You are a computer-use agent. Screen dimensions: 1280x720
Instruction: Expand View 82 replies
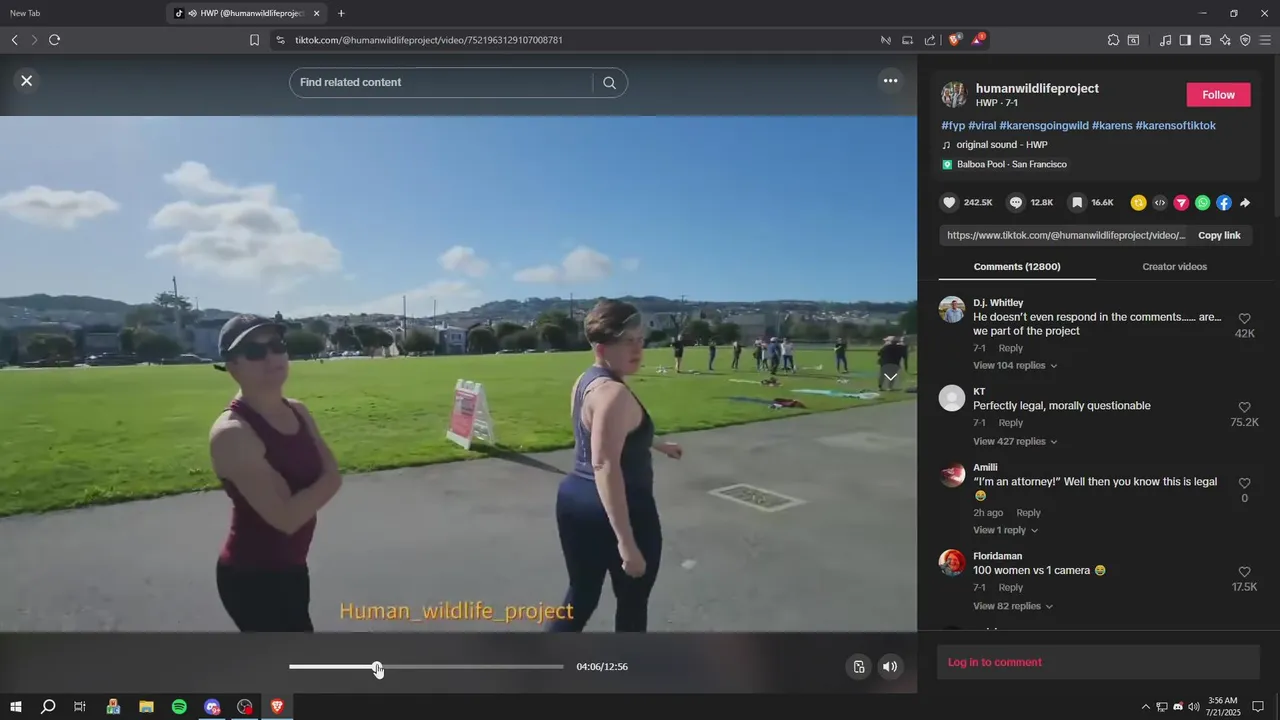[1012, 606]
